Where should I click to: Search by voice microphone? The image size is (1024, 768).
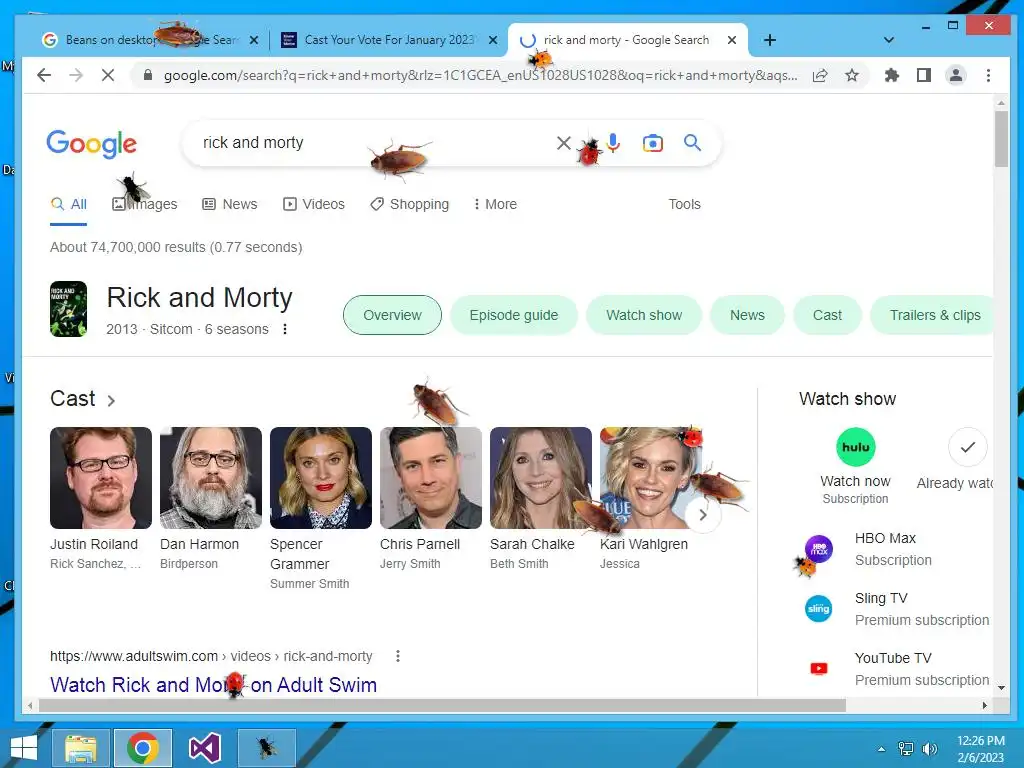coord(613,142)
